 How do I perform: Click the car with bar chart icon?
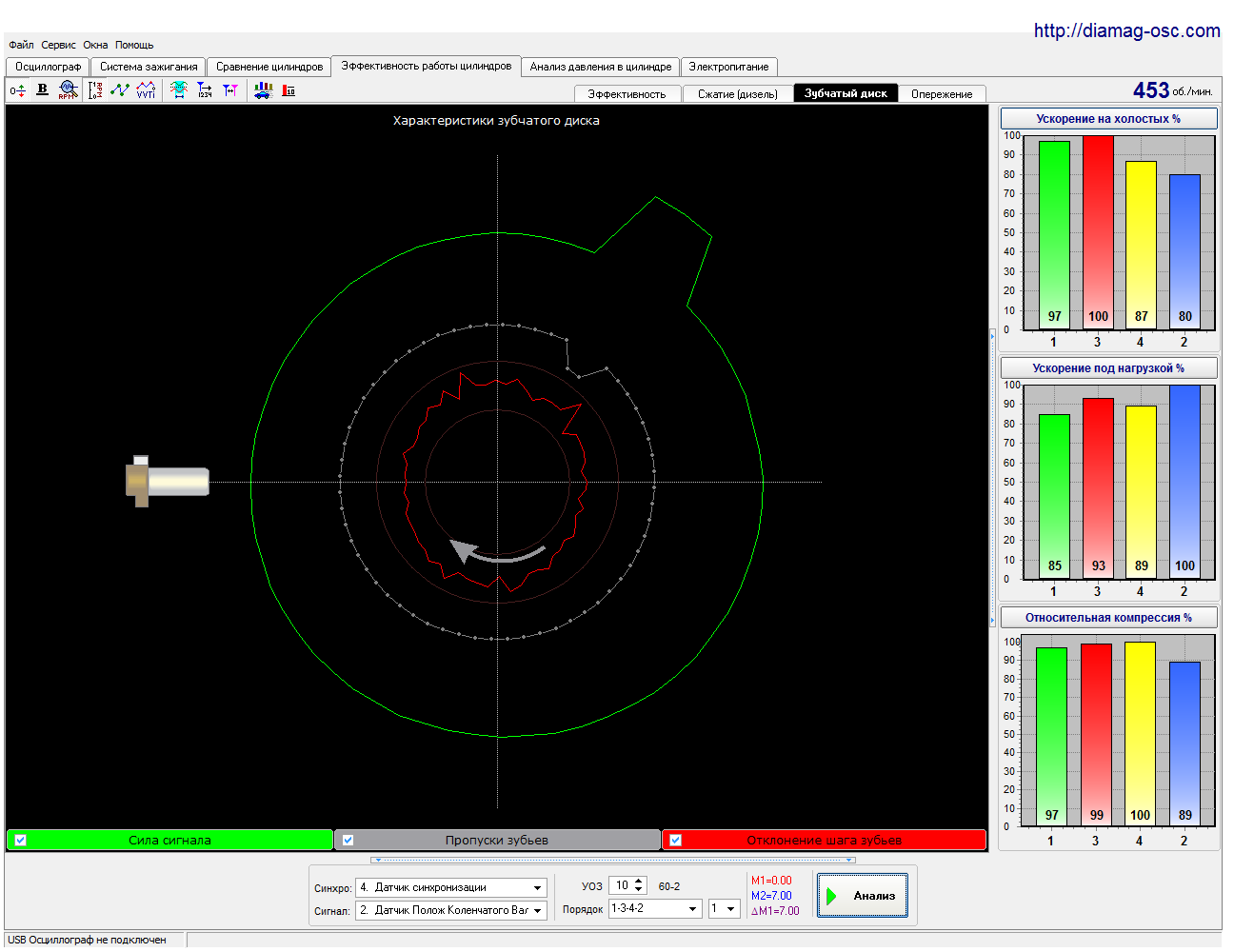pyautogui.click(x=264, y=89)
